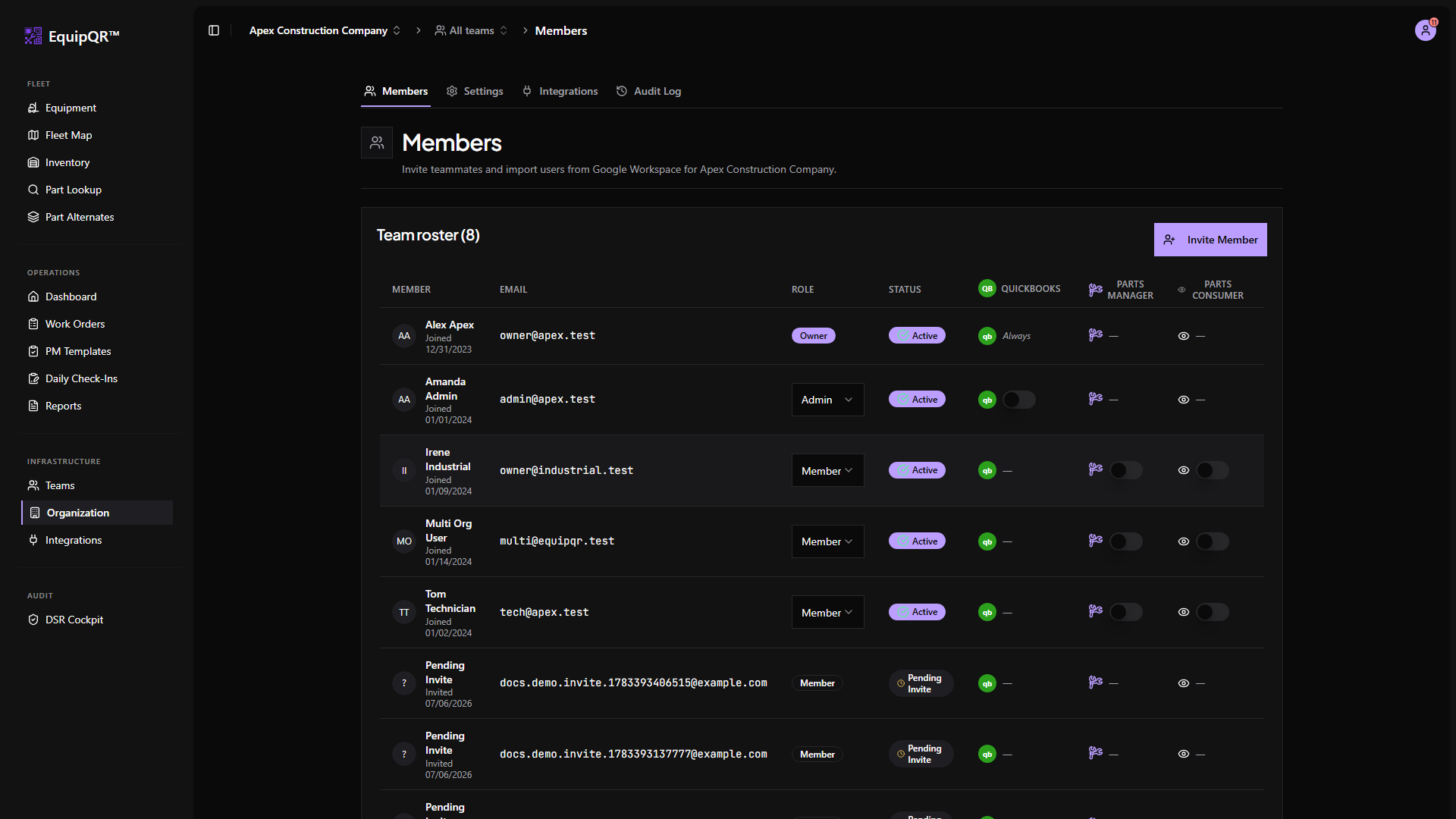Screen dimensions: 1456x819
Task: Click the Part Alternates layers icon
Action: tap(33, 217)
